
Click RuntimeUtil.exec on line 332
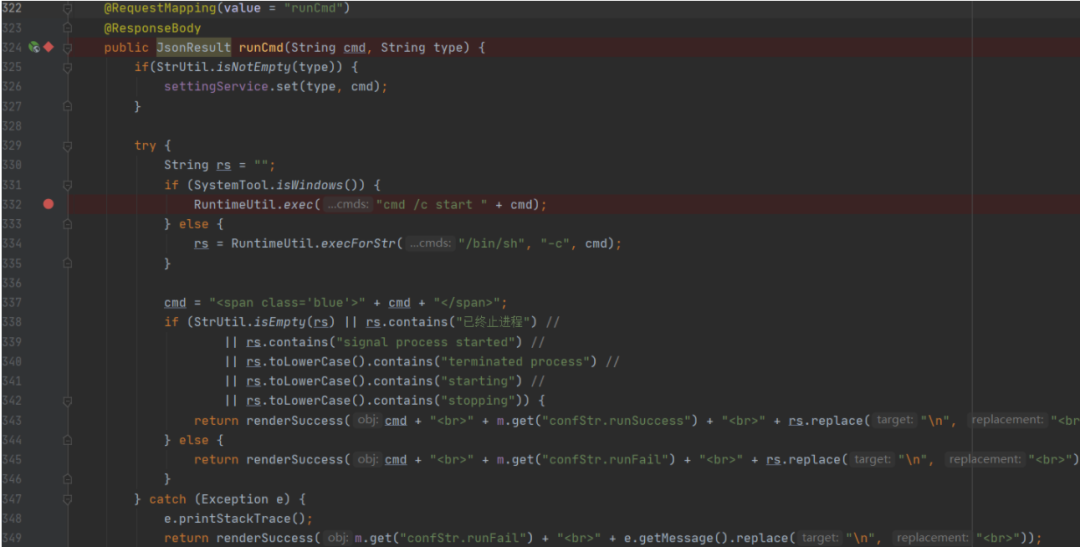(x=253, y=205)
